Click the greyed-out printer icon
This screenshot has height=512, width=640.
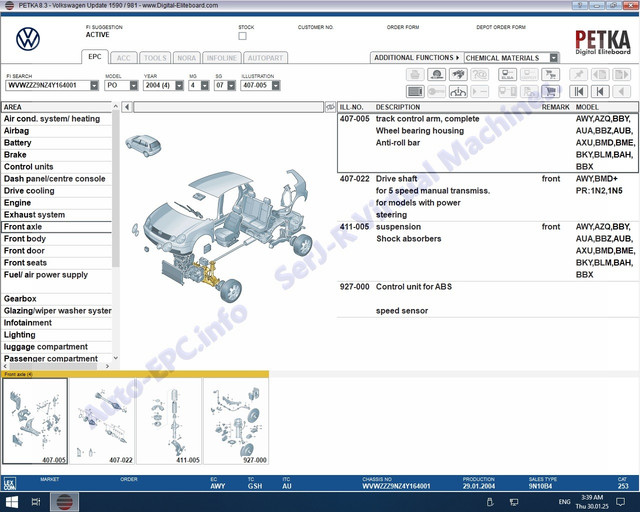415,75
